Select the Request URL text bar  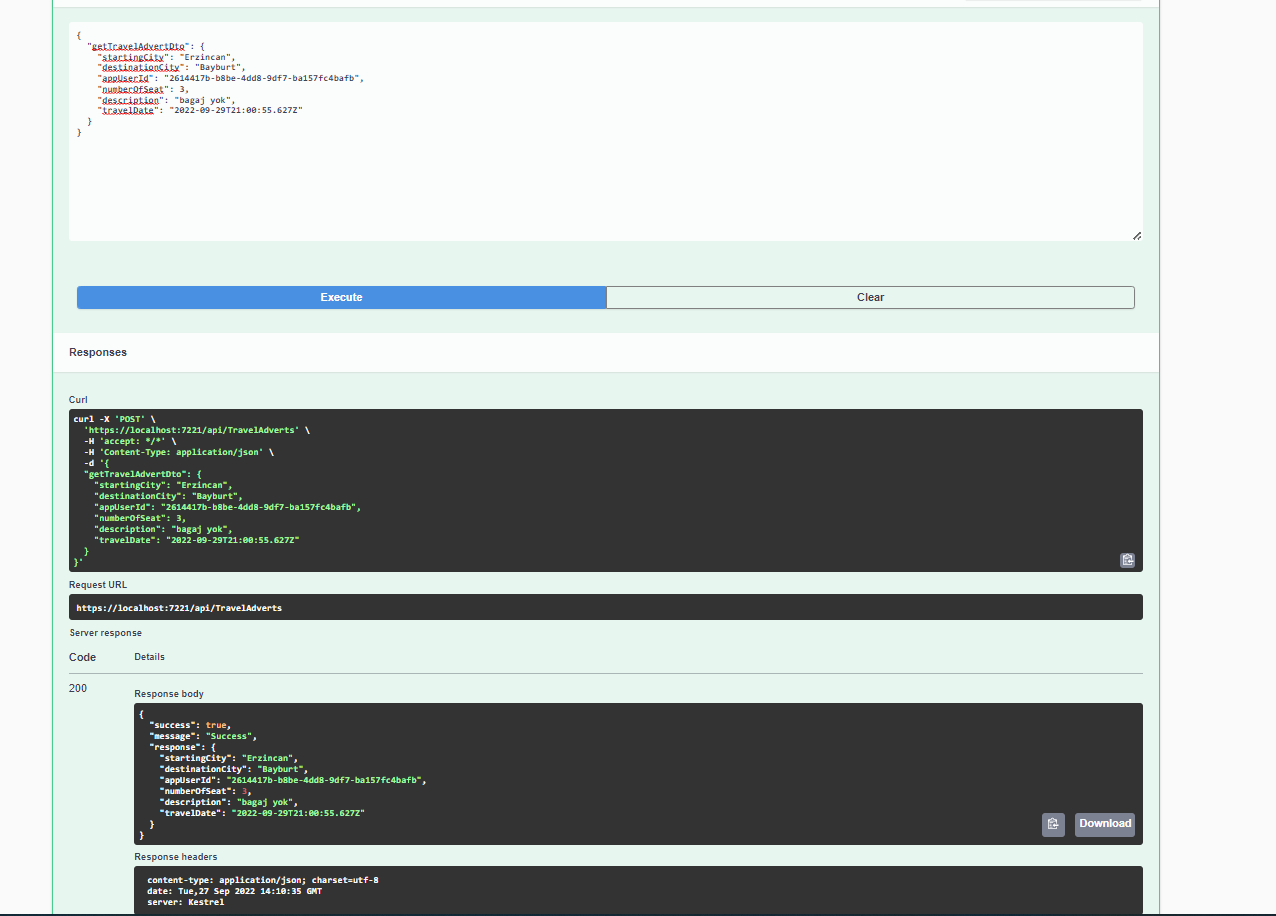coord(605,606)
